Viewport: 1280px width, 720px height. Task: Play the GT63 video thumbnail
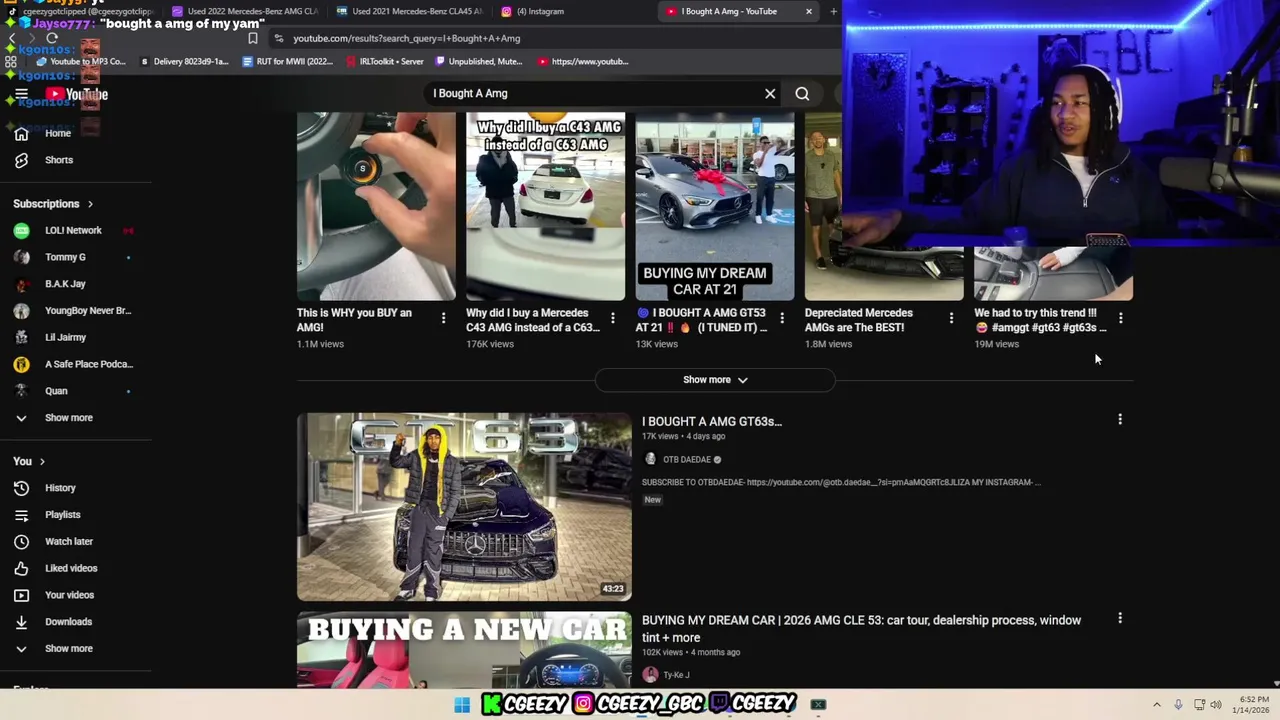tap(464, 506)
